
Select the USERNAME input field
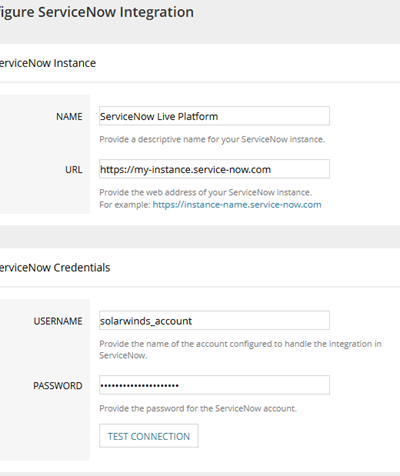pyautogui.click(x=214, y=320)
